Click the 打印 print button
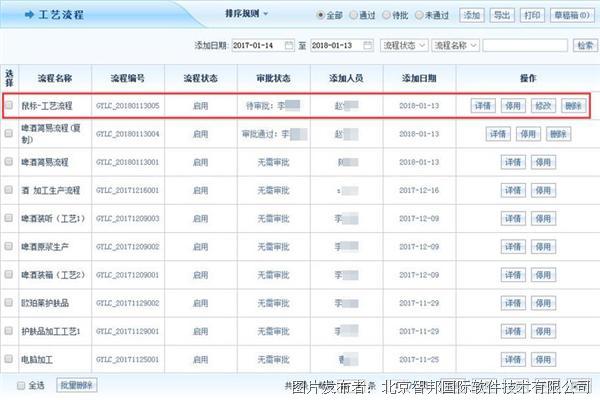The height and width of the screenshot is (400, 600). [532, 15]
